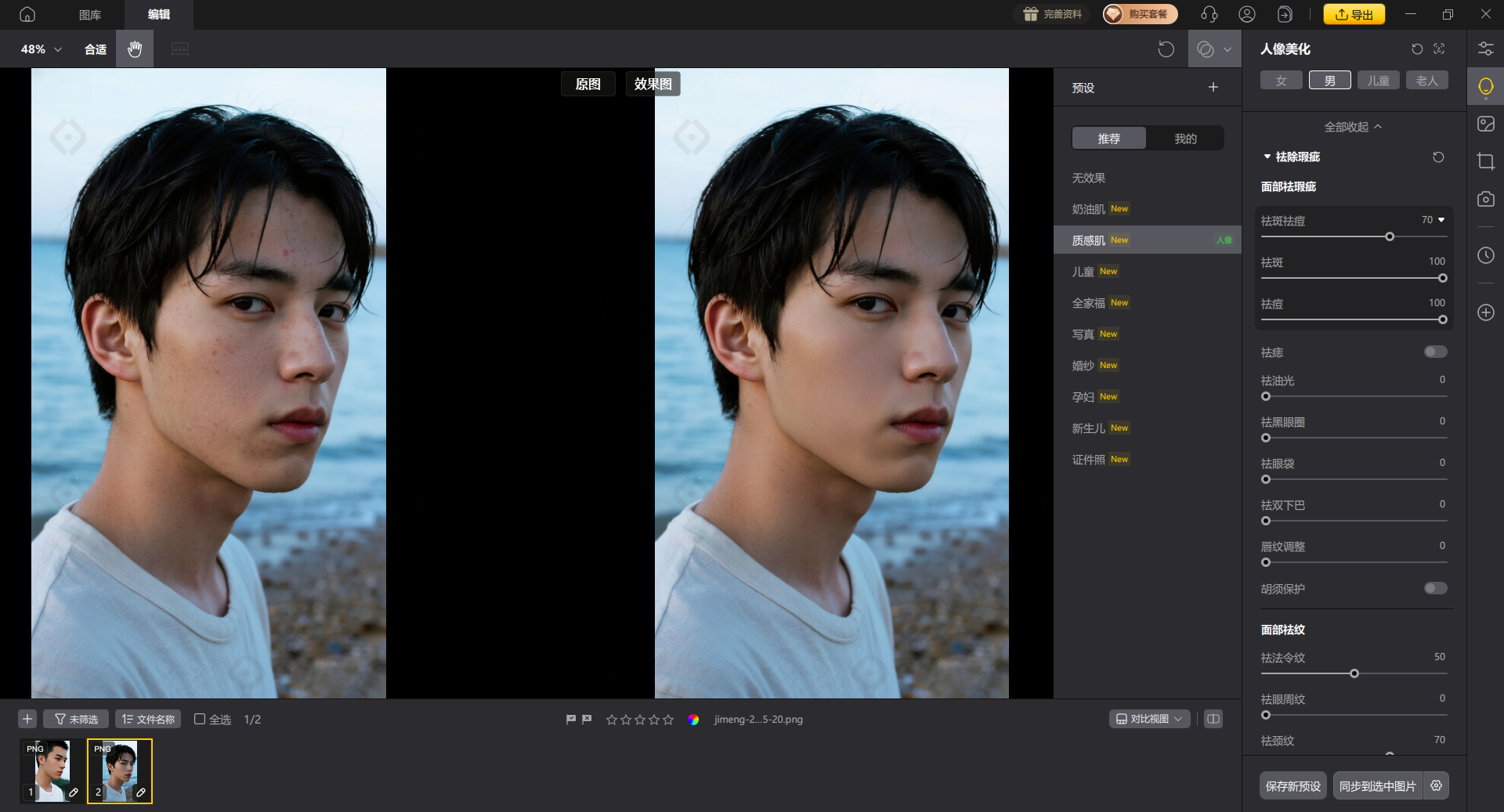Switch to the 图库 tab
The image size is (1504, 812).
(90, 15)
